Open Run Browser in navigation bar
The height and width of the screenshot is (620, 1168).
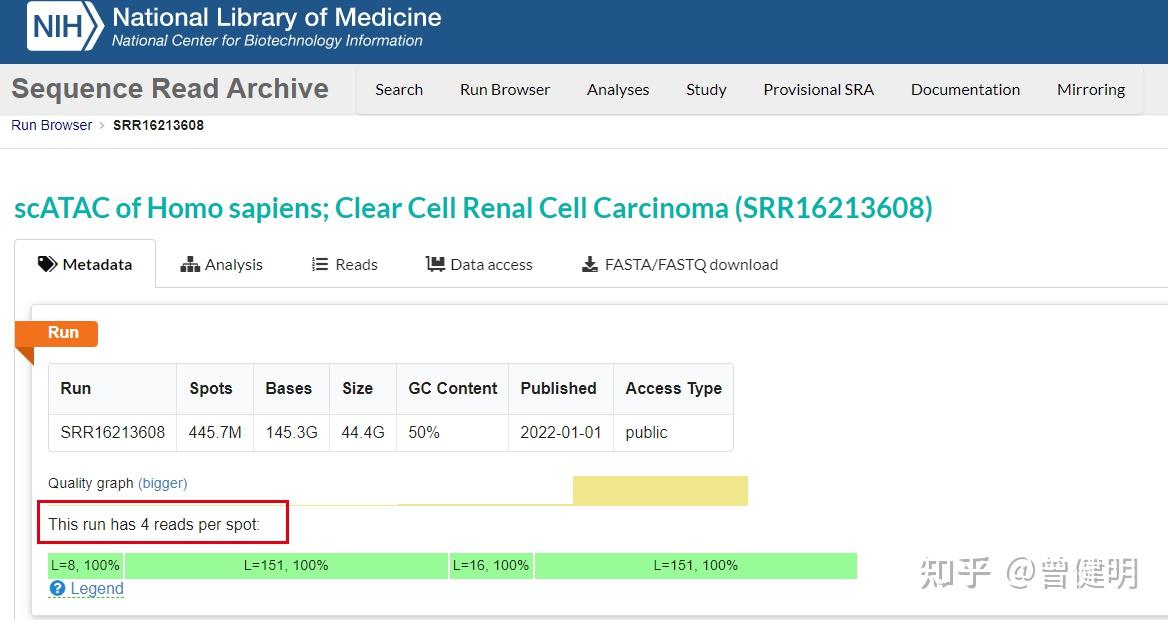click(505, 89)
